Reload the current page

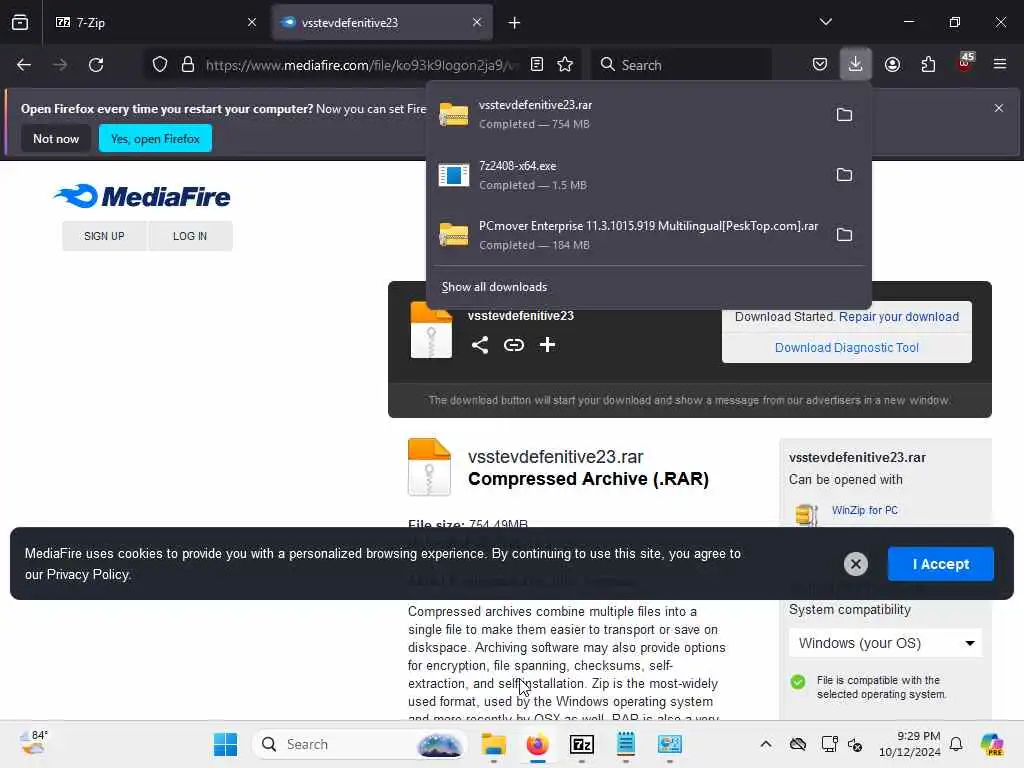click(96, 65)
